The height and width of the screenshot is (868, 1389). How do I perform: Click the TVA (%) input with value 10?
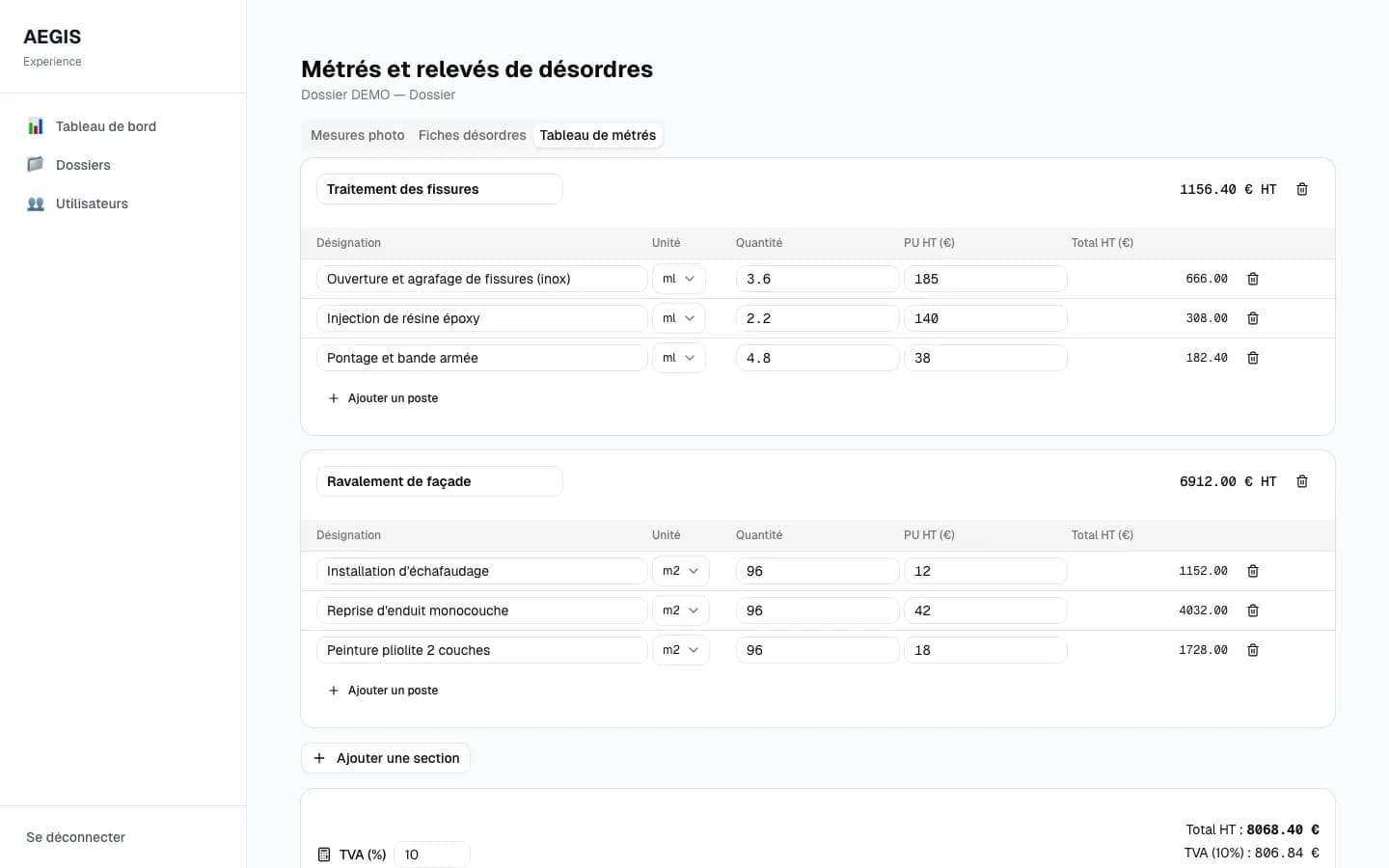click(432, 854)
